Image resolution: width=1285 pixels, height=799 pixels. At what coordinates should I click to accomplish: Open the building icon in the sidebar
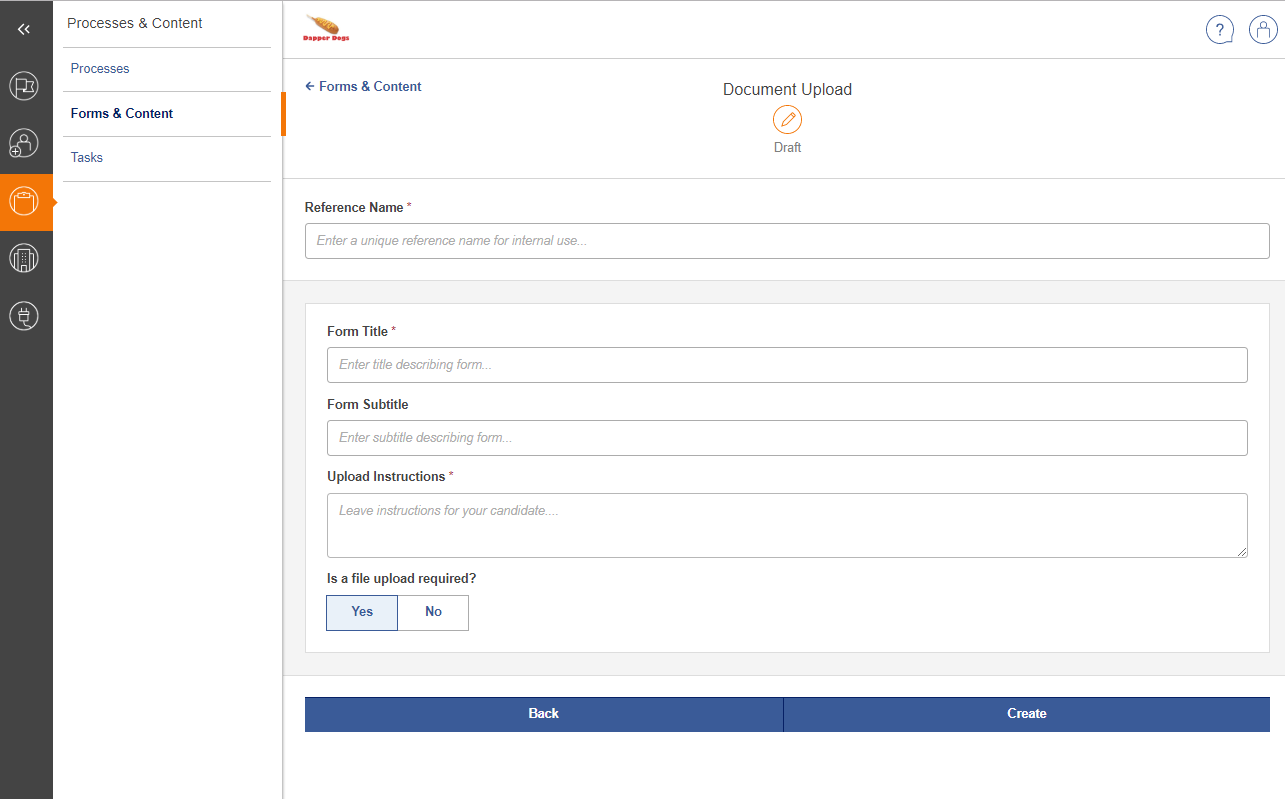point(24,258)
